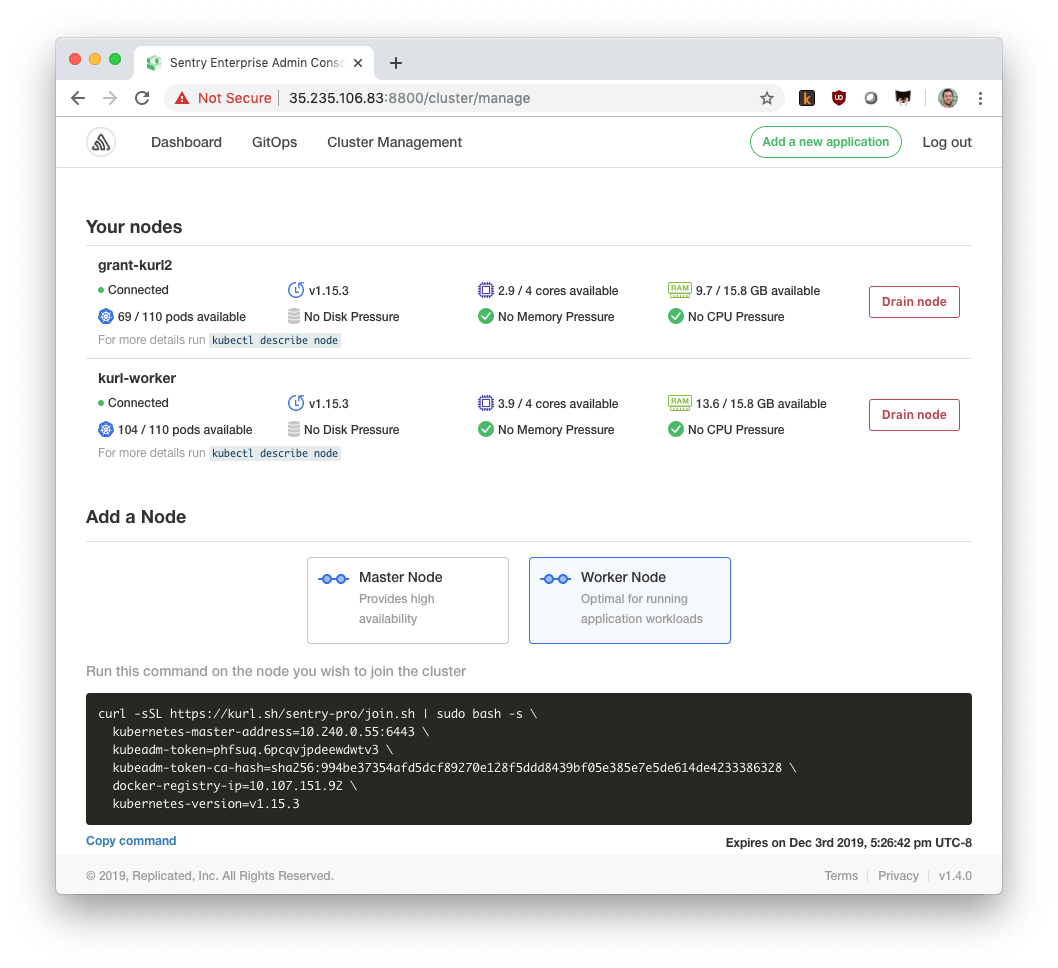Click 13.6 / 15.8 GB available text
Screen dimensions: 1058x968
[x=761, y=403]
